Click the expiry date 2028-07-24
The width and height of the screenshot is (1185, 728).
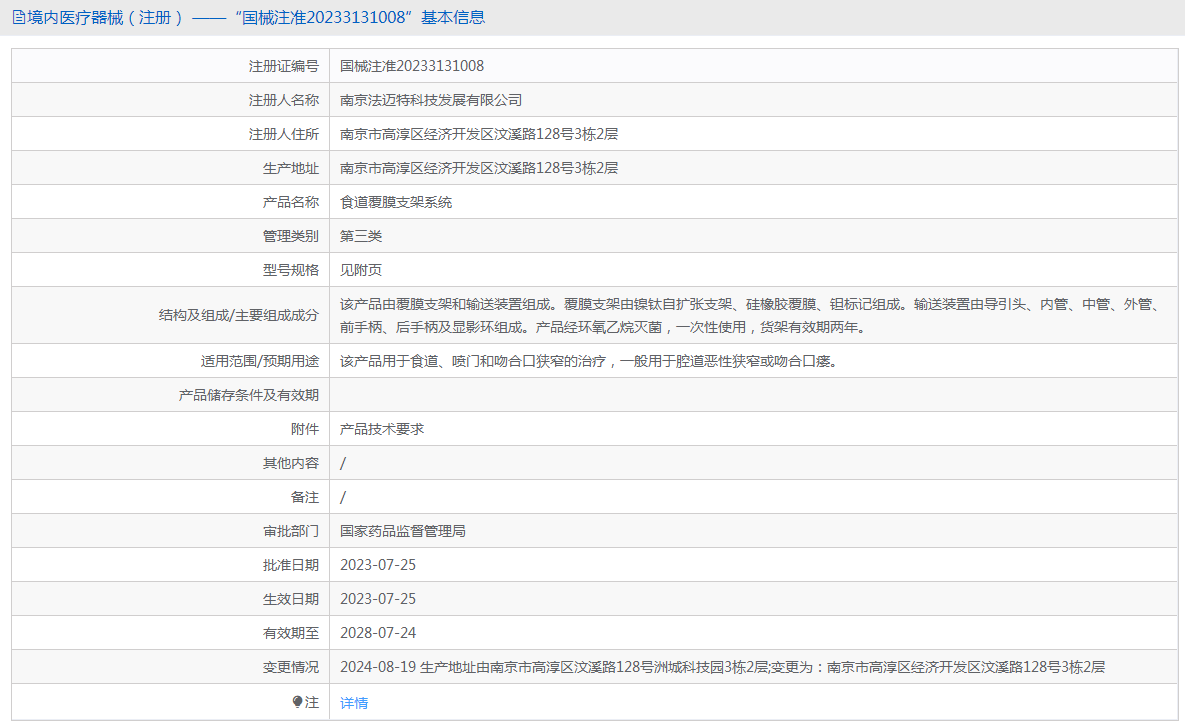[x=378, y=633]
